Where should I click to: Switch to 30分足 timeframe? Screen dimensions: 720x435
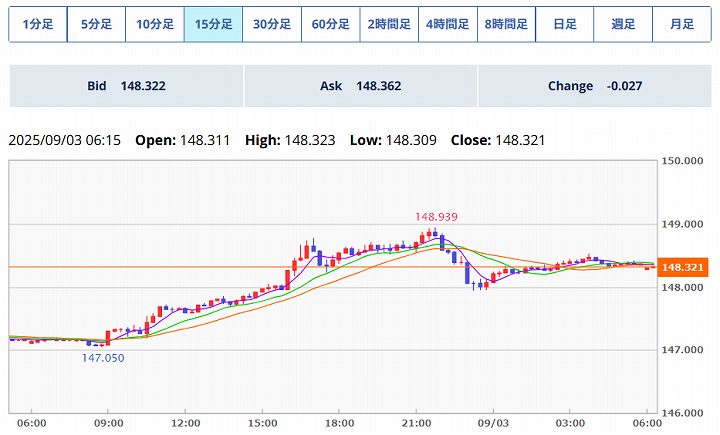(272, 24)
